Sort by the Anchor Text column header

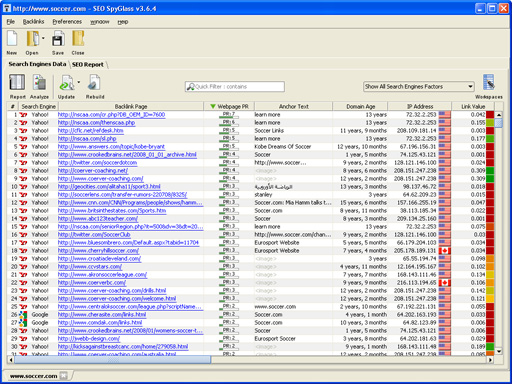294,106
